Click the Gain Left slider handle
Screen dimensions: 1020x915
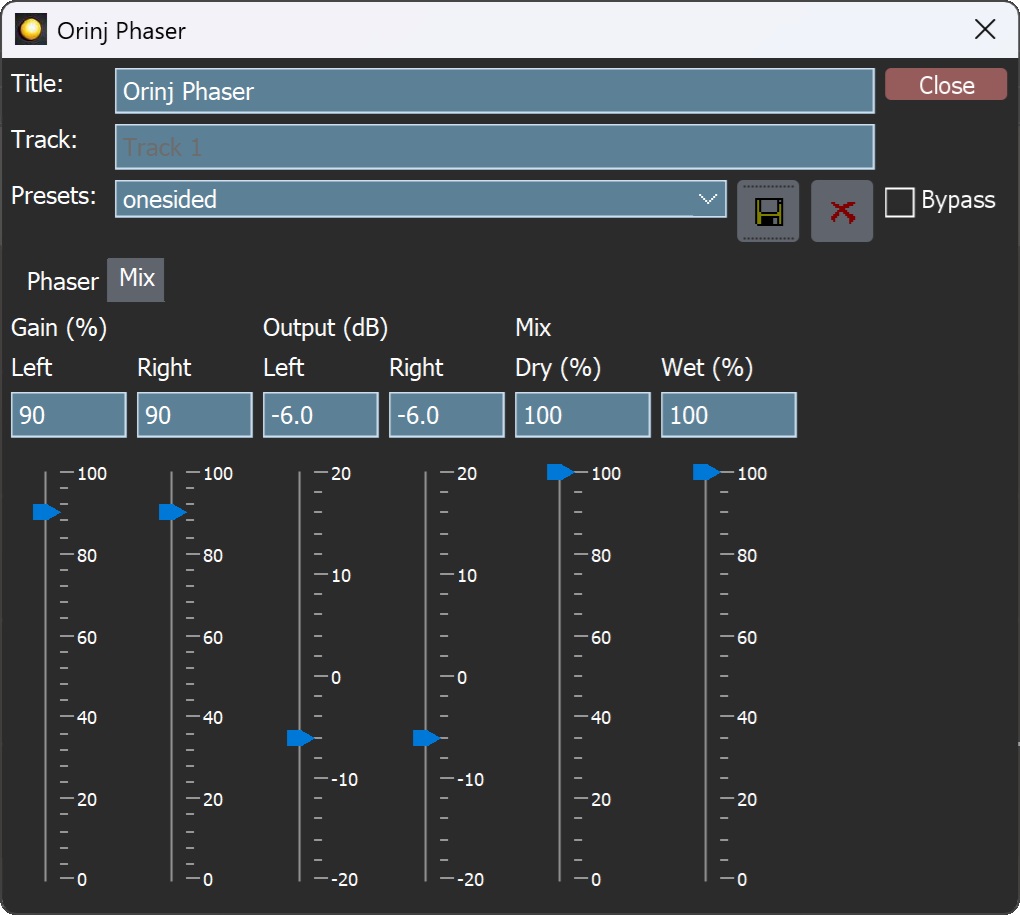coord(46,512)
